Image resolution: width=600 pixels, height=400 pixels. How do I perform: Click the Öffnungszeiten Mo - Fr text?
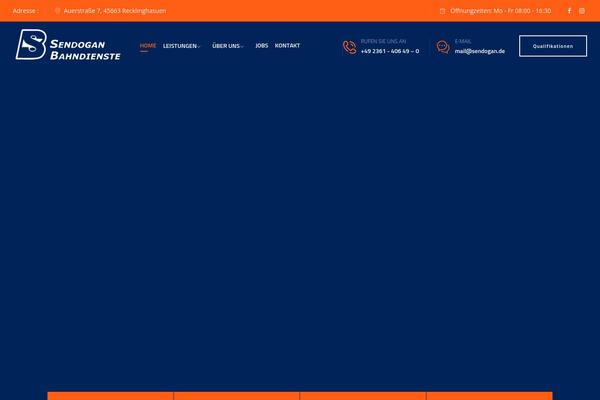point(501,11)
